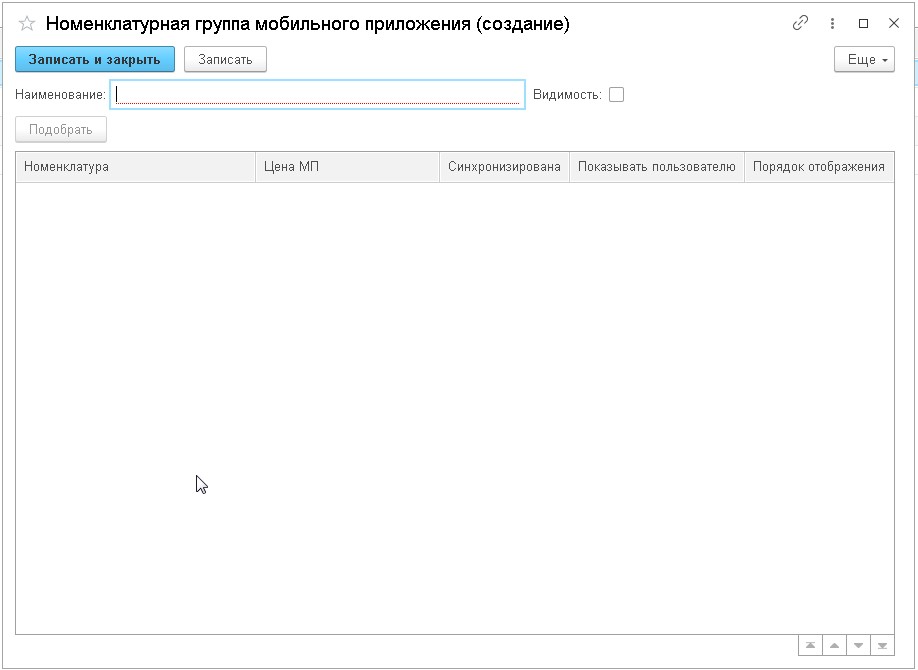918x670 pixels.
Task: Focus the Наименование text field
Action: tap(318, 95)
